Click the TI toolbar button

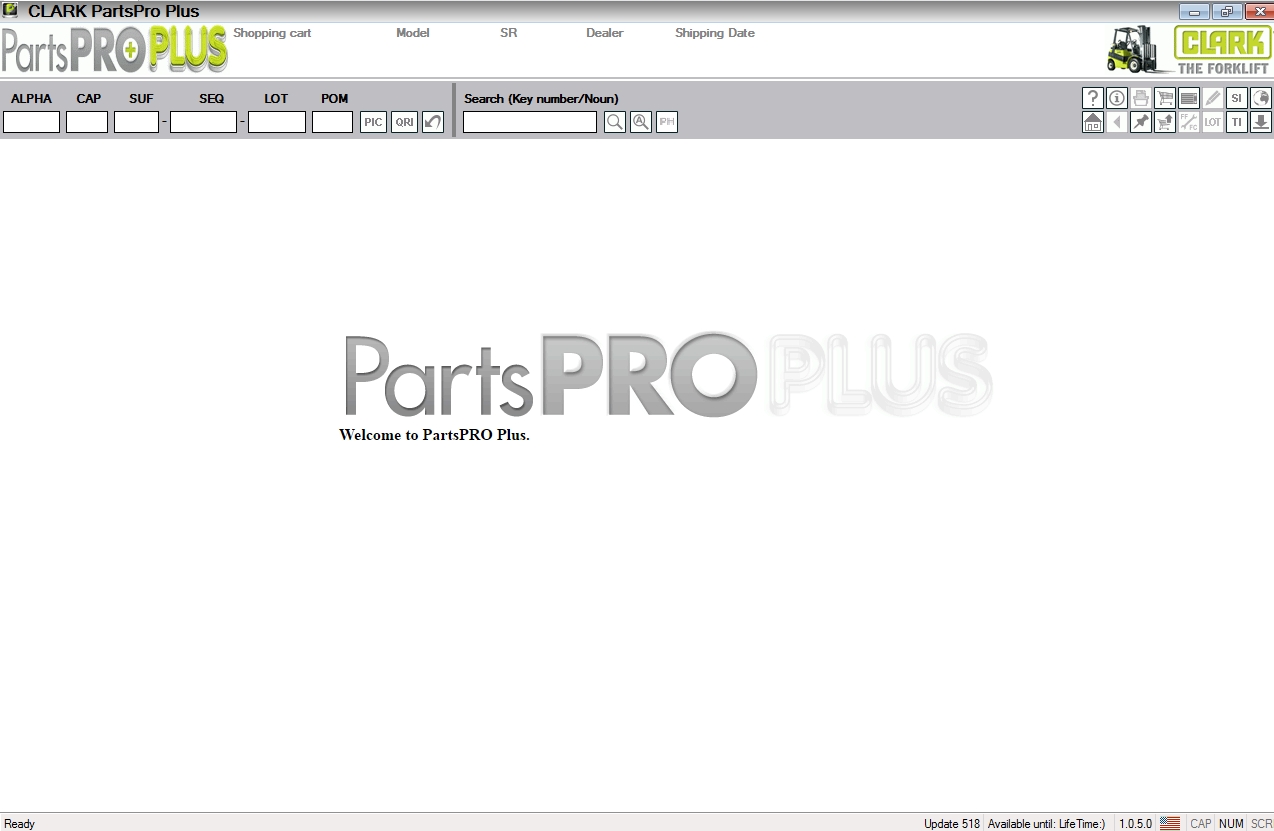[1237, 122]
